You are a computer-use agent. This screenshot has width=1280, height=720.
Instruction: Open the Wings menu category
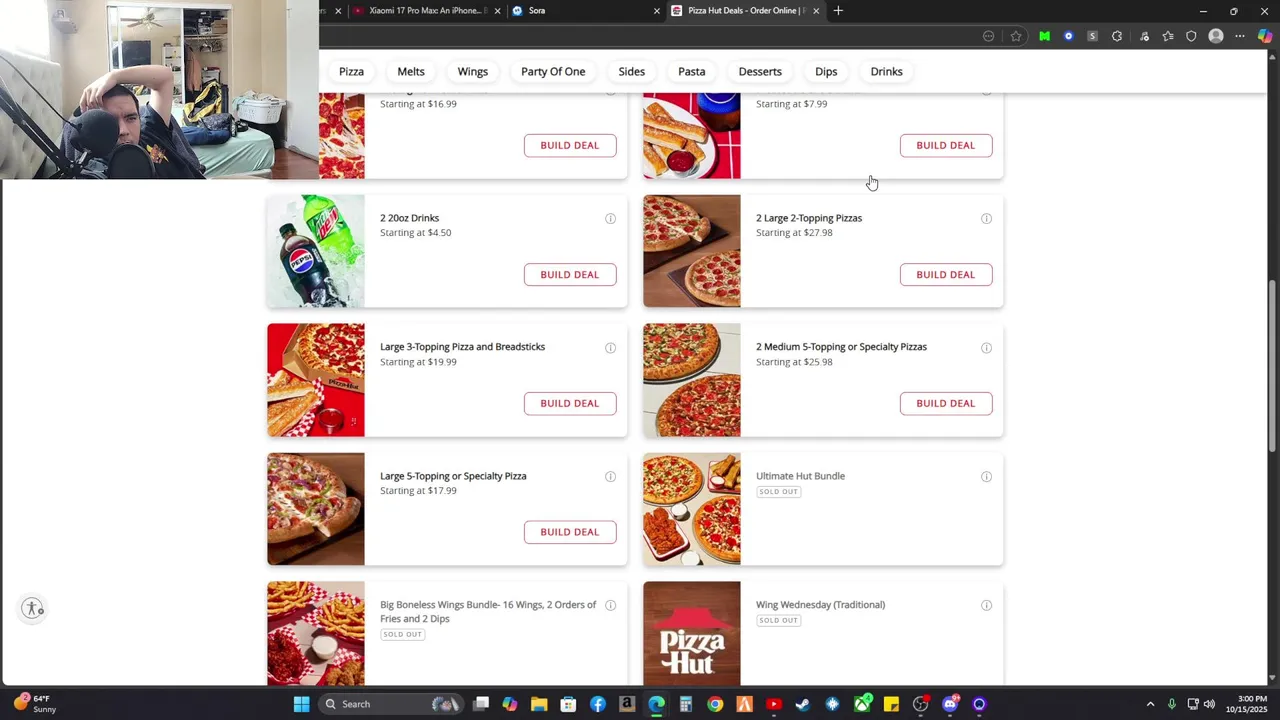[x=473, y=71]
